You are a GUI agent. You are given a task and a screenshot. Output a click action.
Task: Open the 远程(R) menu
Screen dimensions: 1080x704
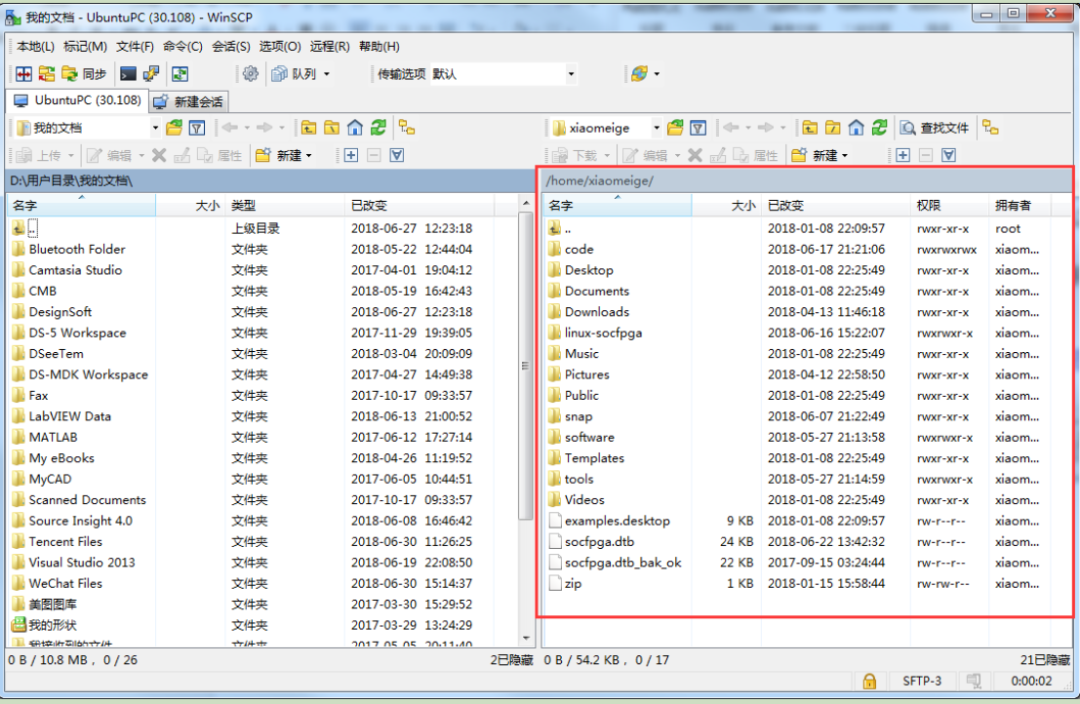tap(329, 46)
